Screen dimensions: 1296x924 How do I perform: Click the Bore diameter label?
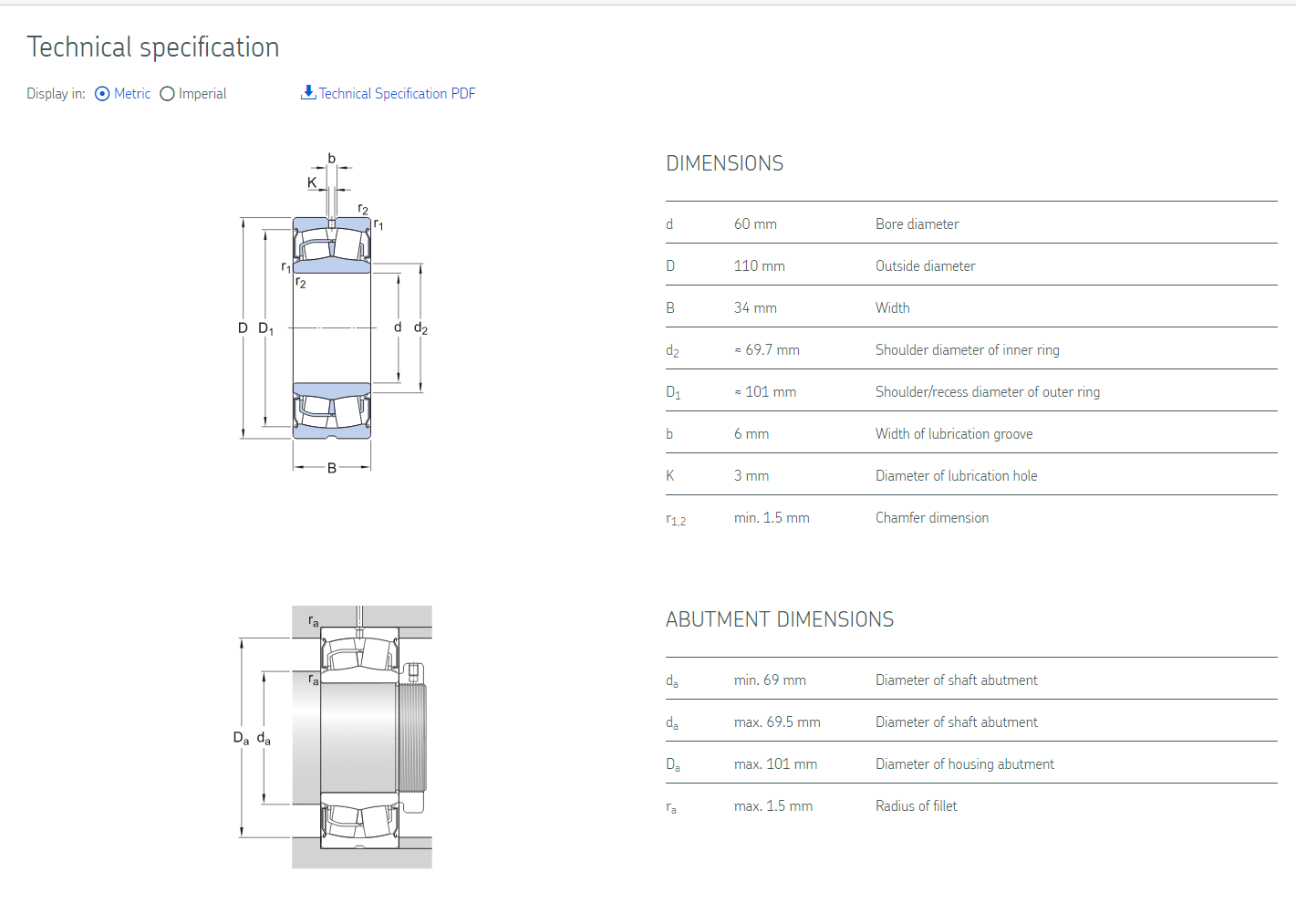[x=917, y=224]
